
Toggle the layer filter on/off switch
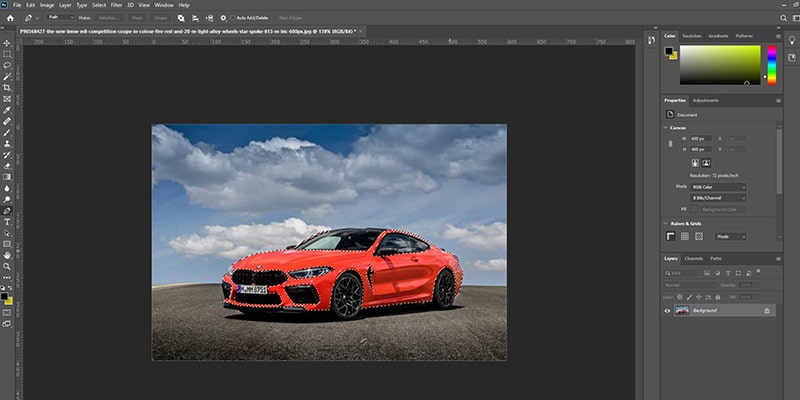coord(759,271)
